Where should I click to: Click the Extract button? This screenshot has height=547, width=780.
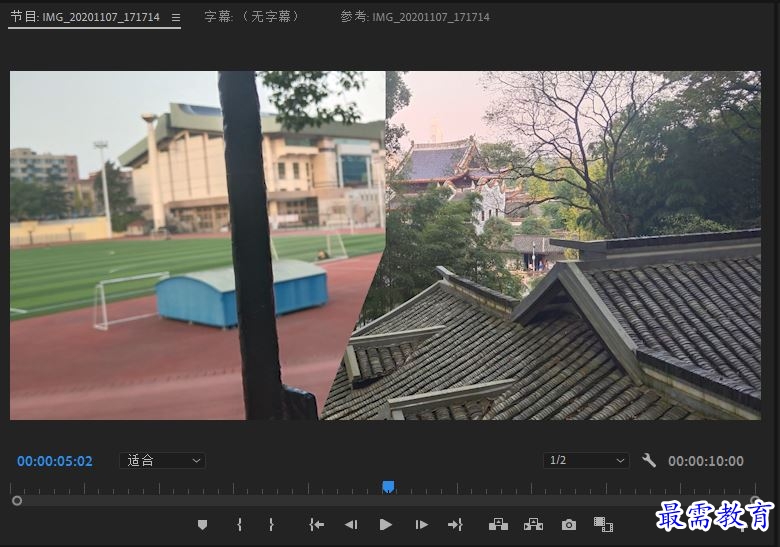pyautogui.click(x=534, y=525)
